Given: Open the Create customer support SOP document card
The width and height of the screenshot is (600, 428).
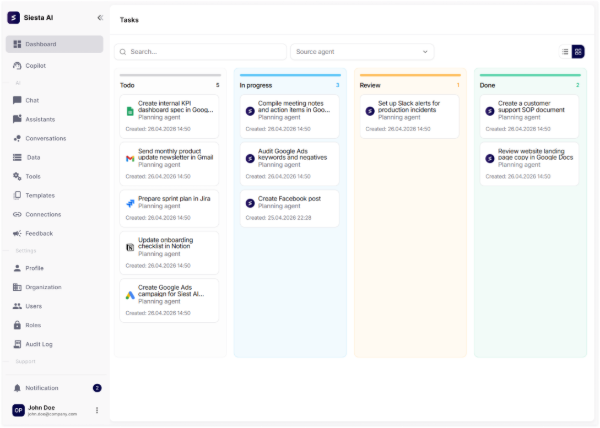Looking at the screenshot, I should 530,115.
